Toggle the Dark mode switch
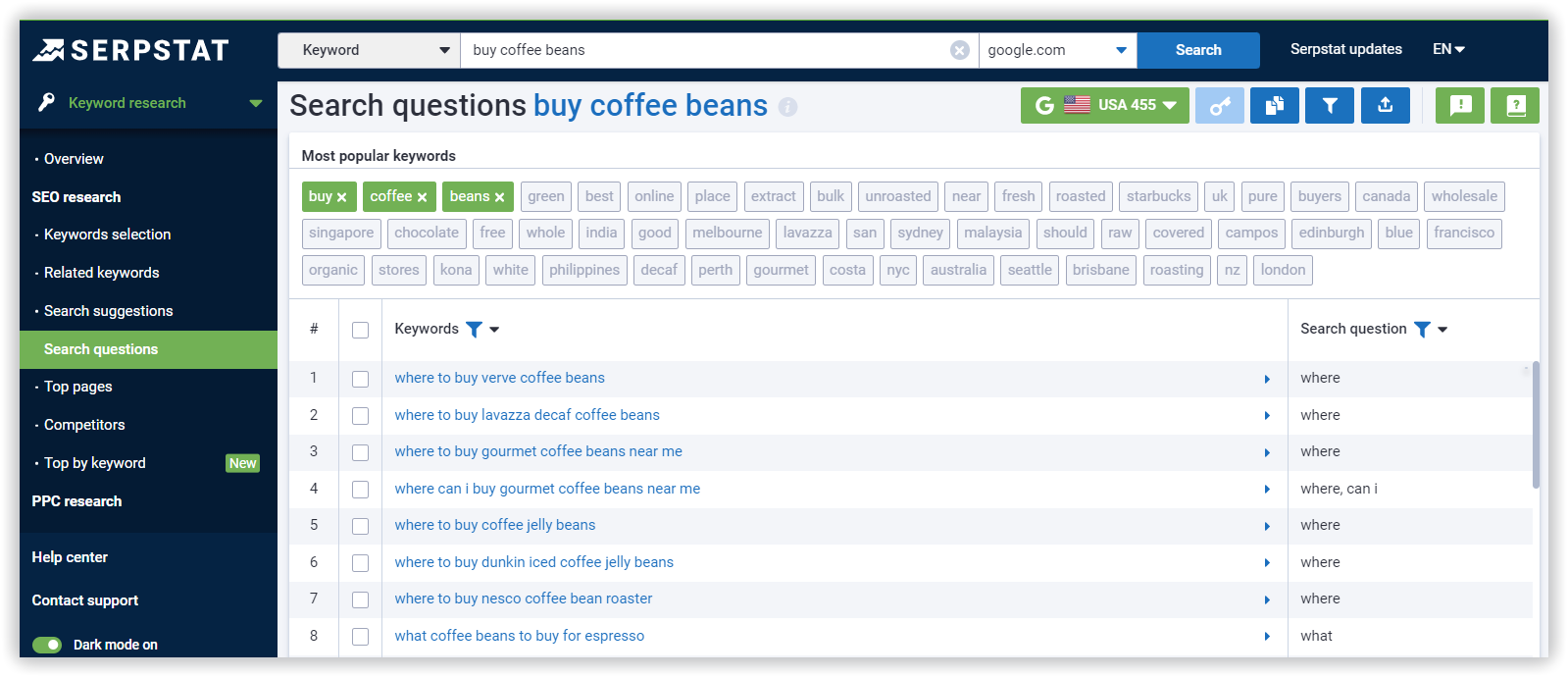Viewport: 1568px width, 677px height. tap(47, 645)
